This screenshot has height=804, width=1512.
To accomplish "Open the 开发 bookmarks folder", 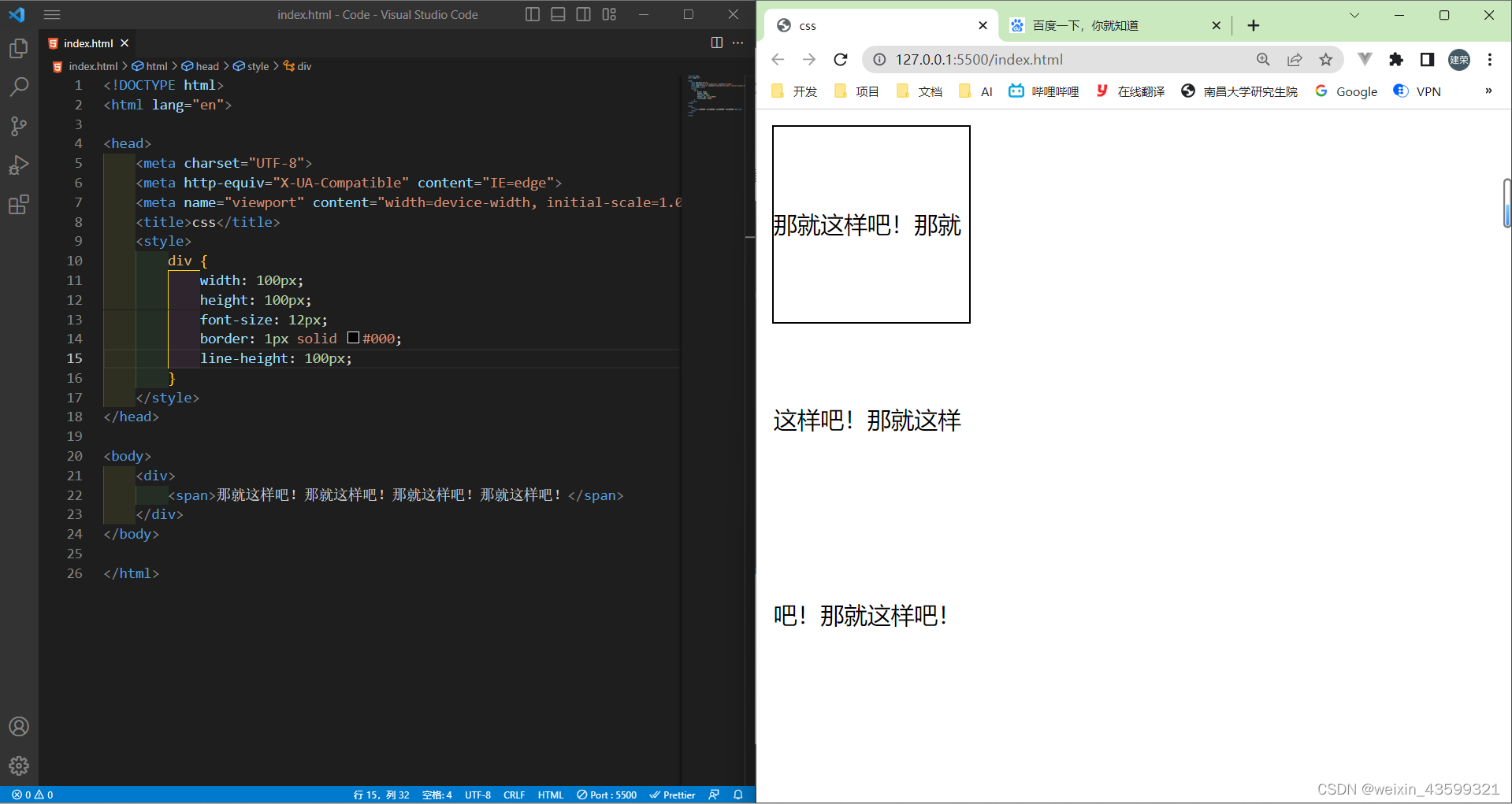I will click(795, 91).
